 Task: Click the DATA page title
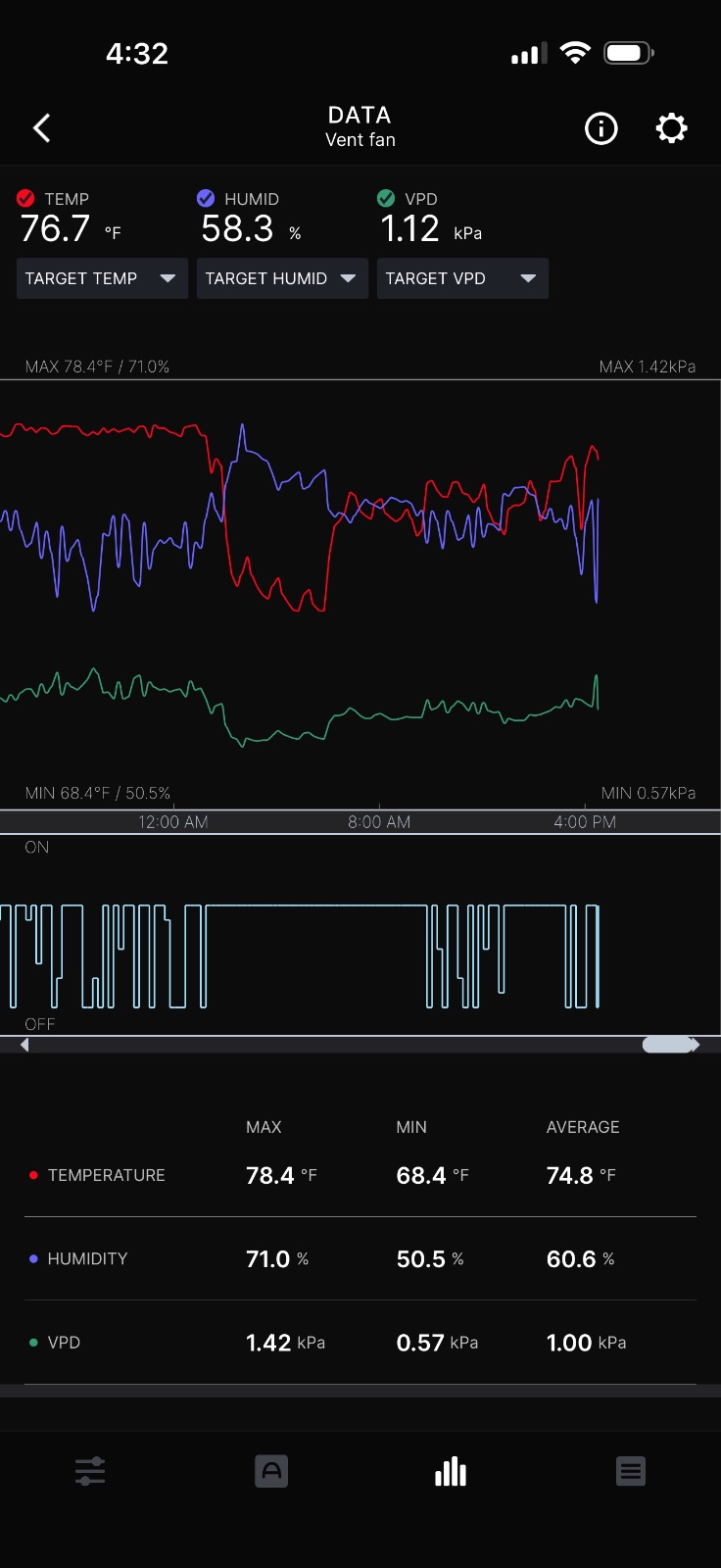click(360, 115)
